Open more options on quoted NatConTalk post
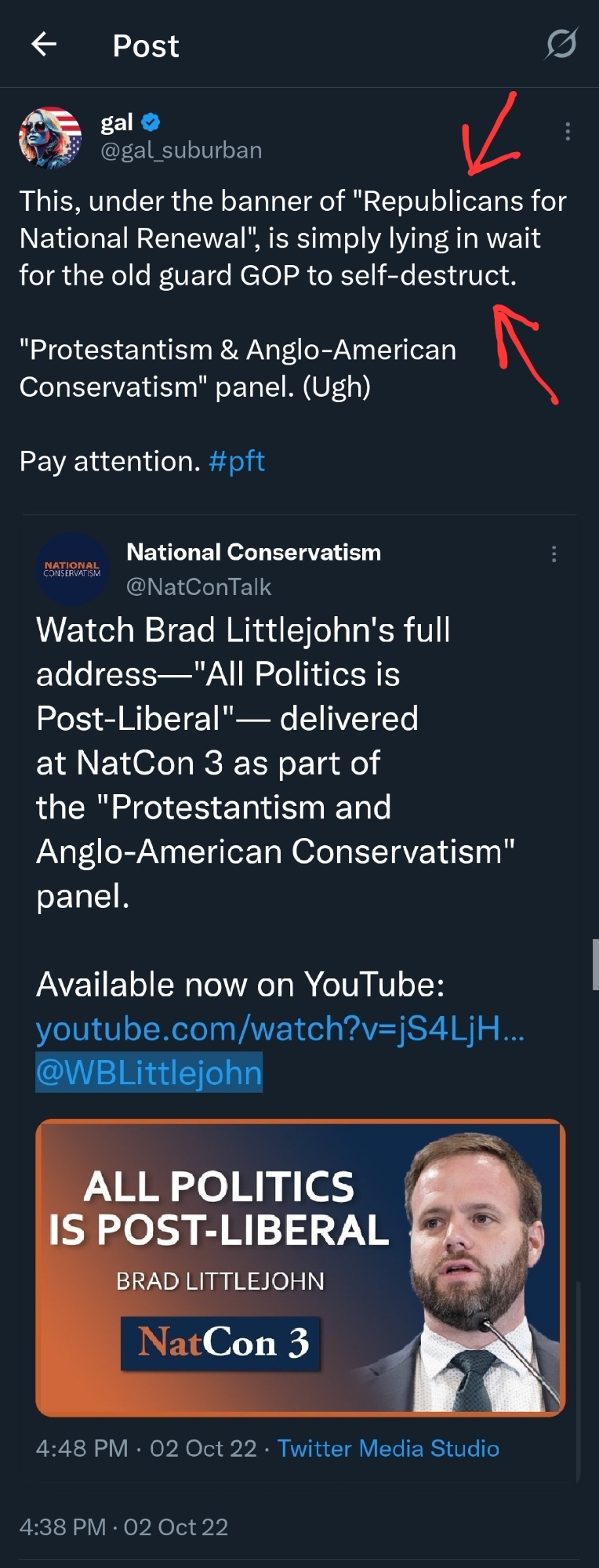 (554, 554)
